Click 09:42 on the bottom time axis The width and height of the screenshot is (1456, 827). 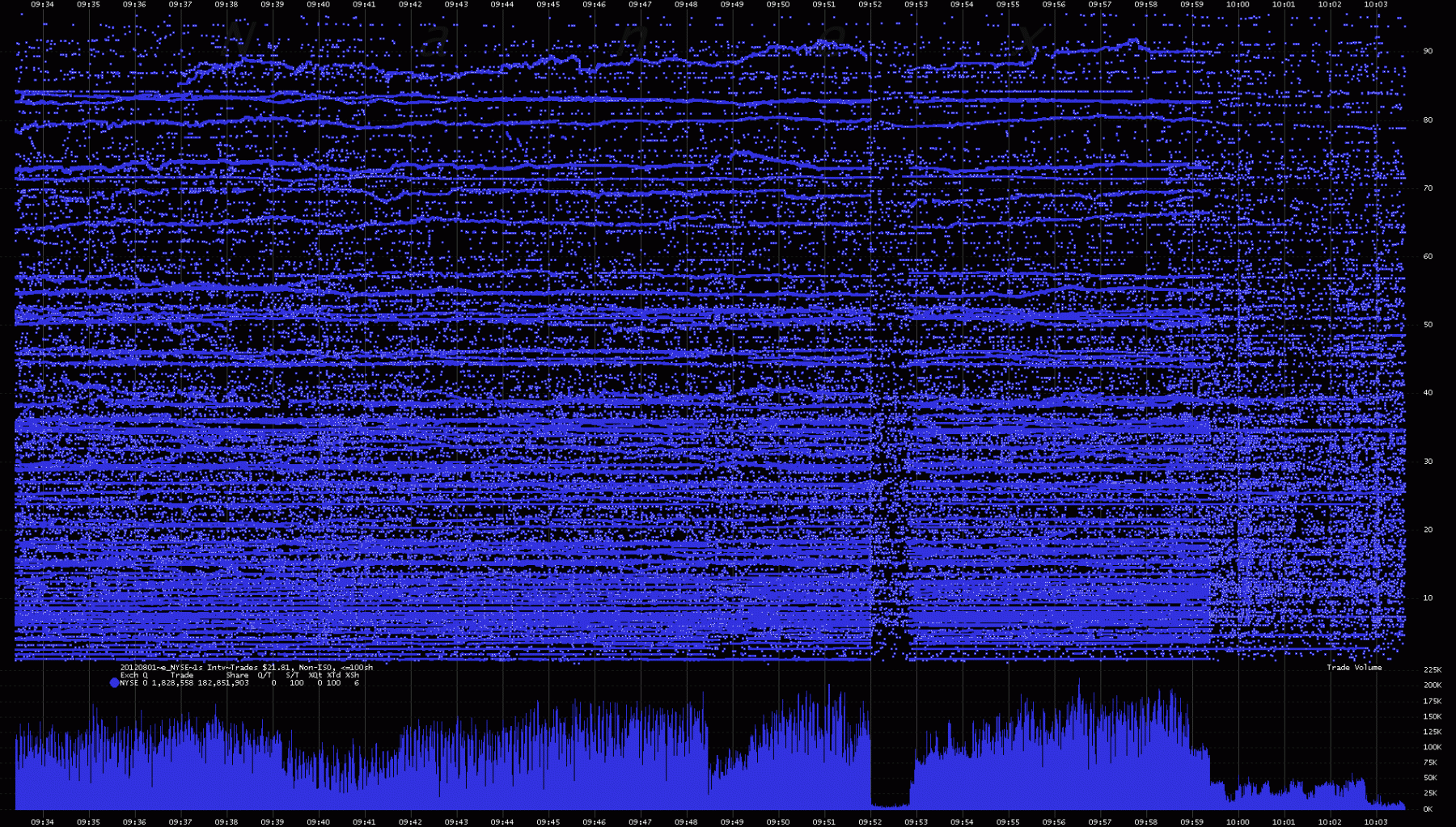pos(410,822)
